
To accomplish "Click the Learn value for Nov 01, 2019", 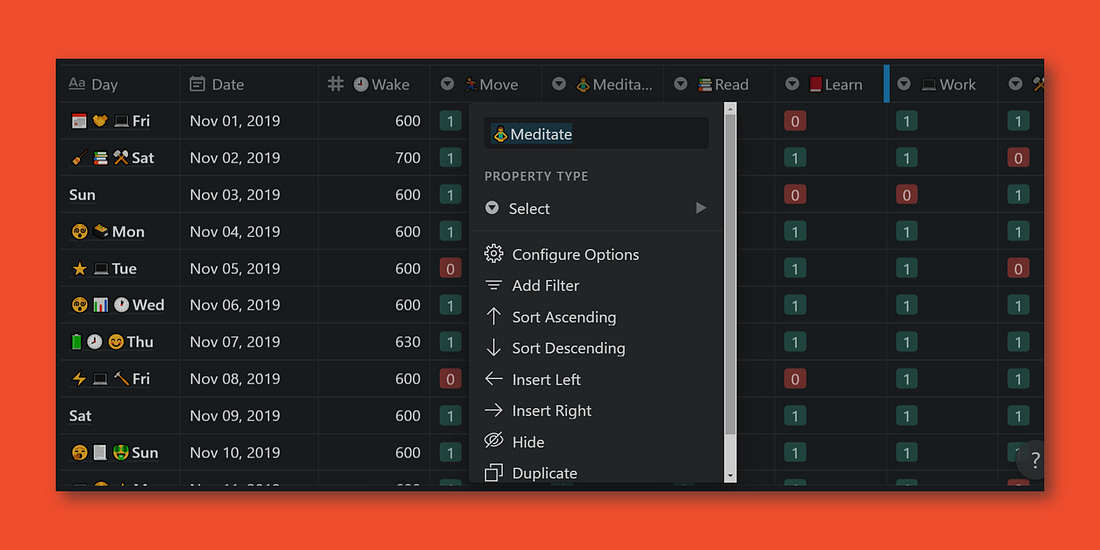I will [795, 121].
